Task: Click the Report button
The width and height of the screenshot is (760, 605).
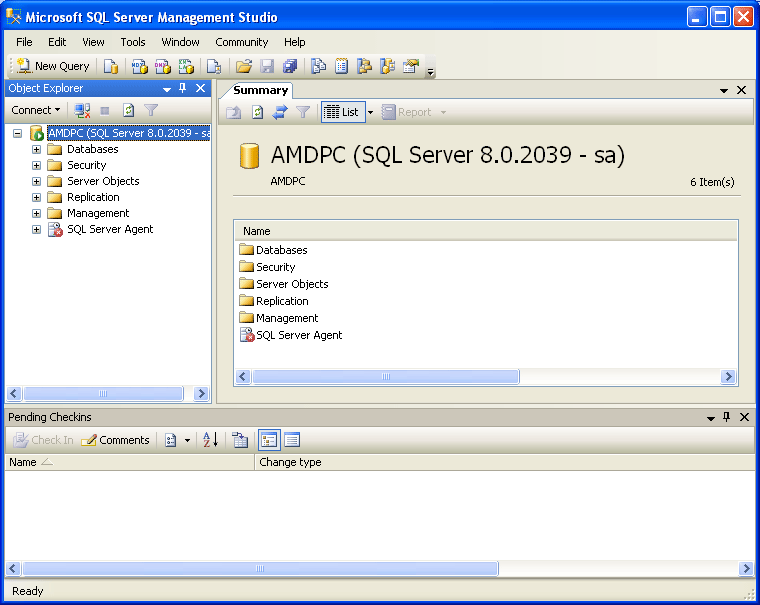Action: click(x=408, y=112)
